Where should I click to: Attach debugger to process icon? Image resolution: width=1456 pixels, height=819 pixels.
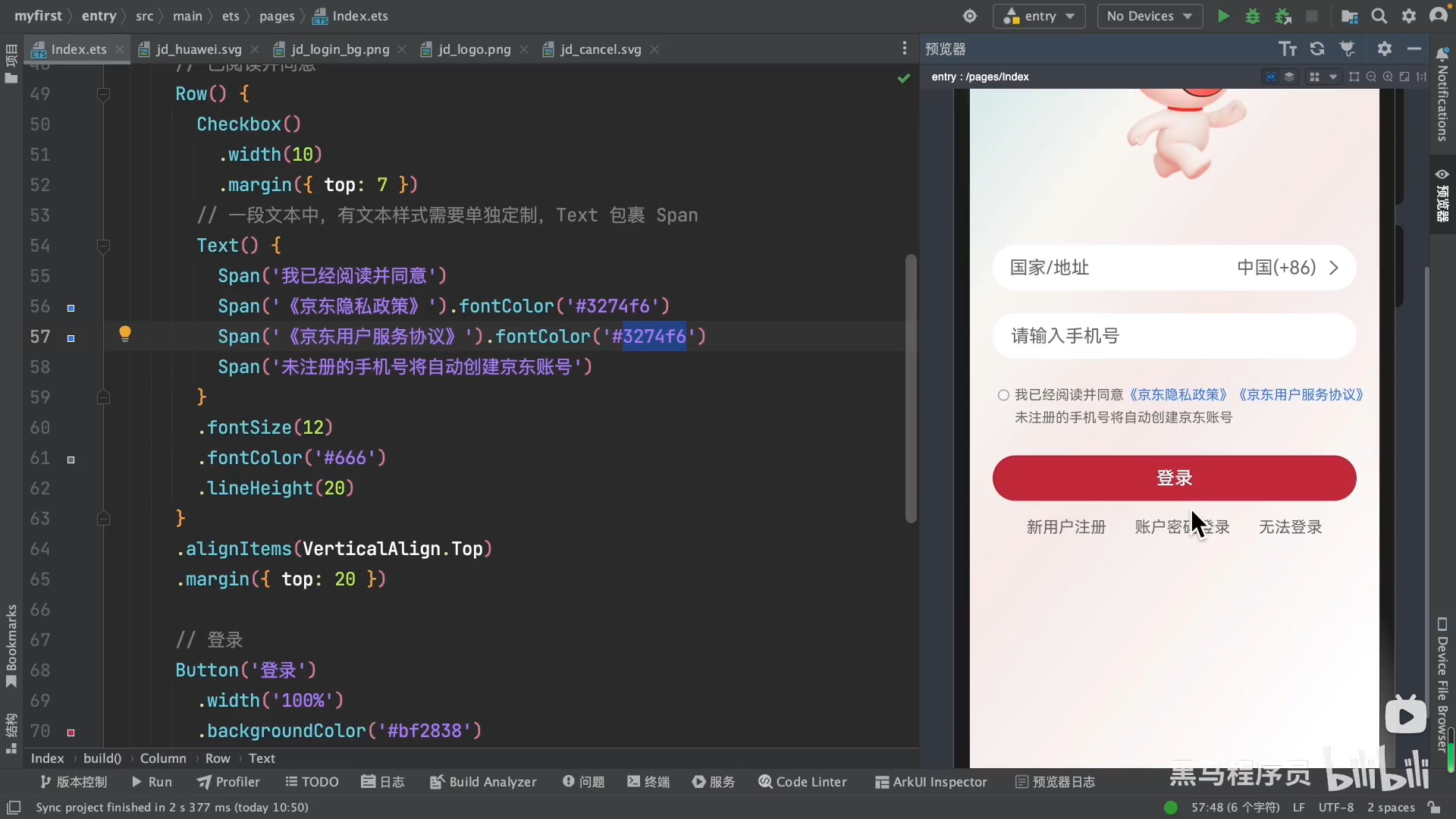(1283, 16)
